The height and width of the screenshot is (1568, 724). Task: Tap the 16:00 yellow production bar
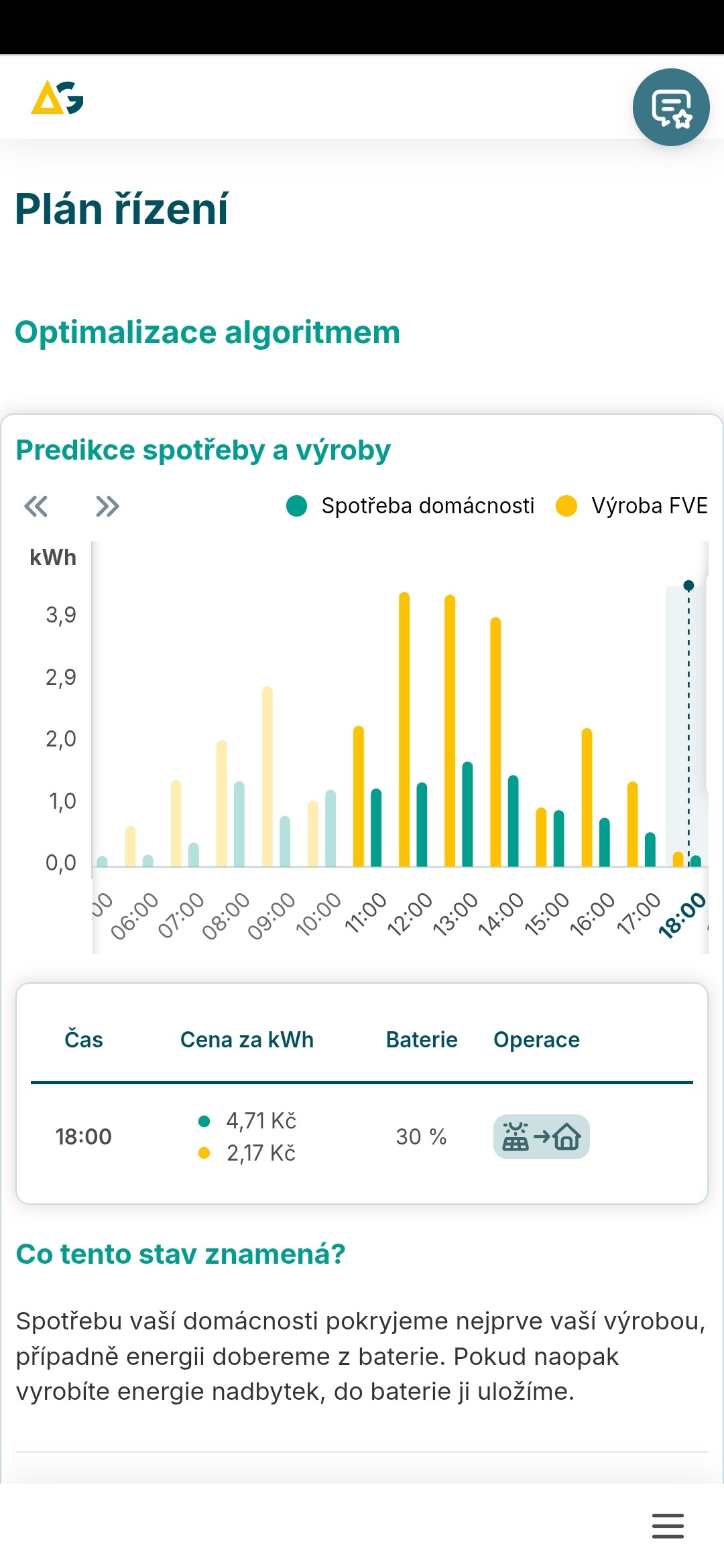click(x=587, y=797)
